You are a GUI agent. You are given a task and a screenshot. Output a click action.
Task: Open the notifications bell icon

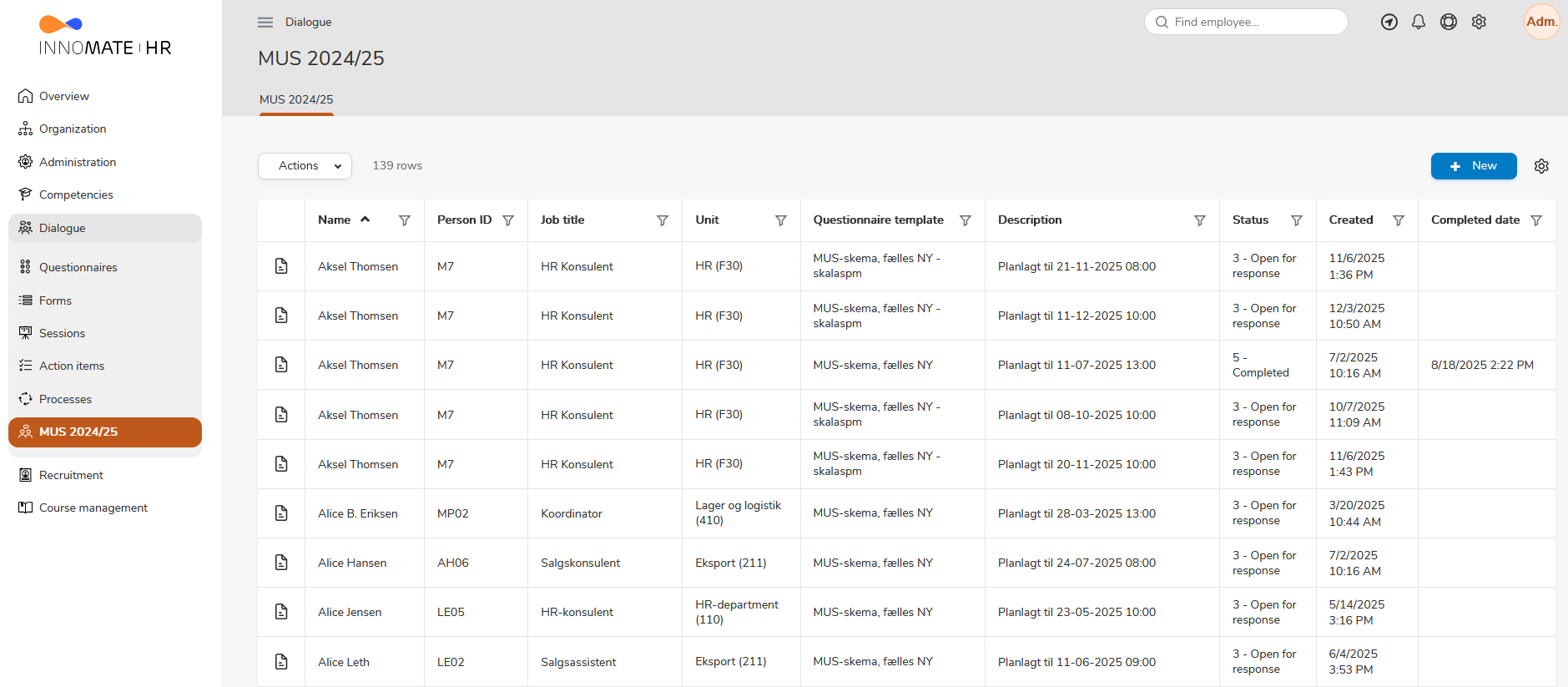pos(1419,23)
